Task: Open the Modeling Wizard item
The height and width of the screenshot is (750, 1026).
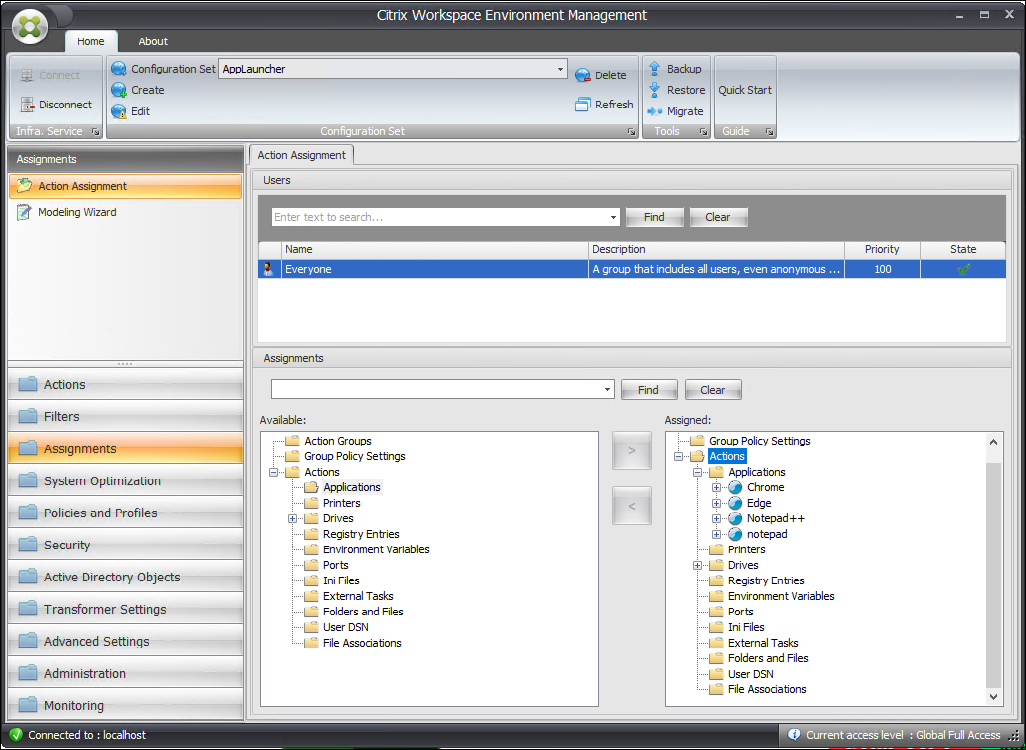Action: [77, 212]
